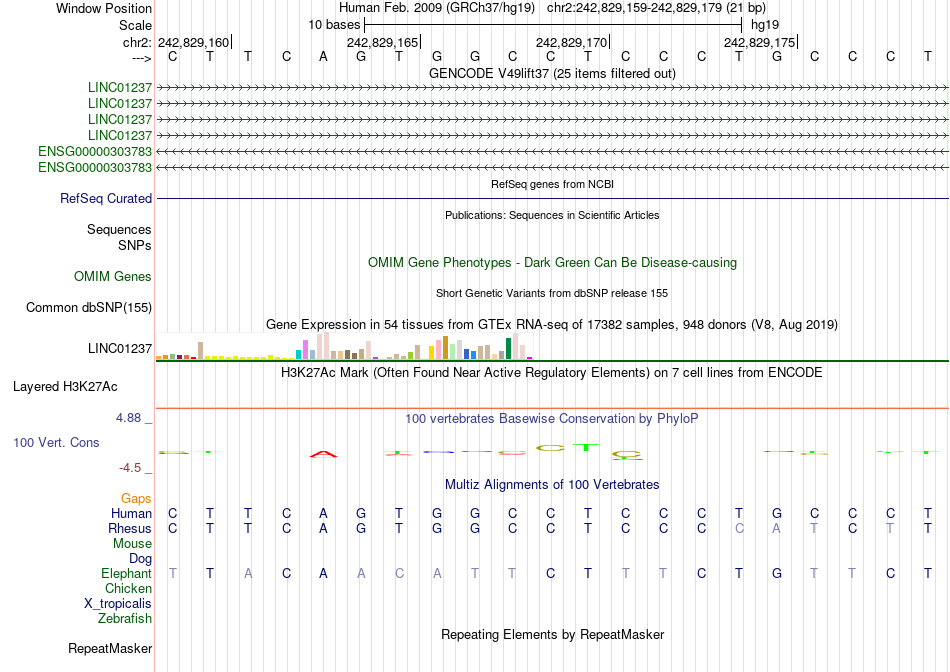
Task: Open Multiz Alignments of 100 Vertebrates title
Action: point(552,484)
